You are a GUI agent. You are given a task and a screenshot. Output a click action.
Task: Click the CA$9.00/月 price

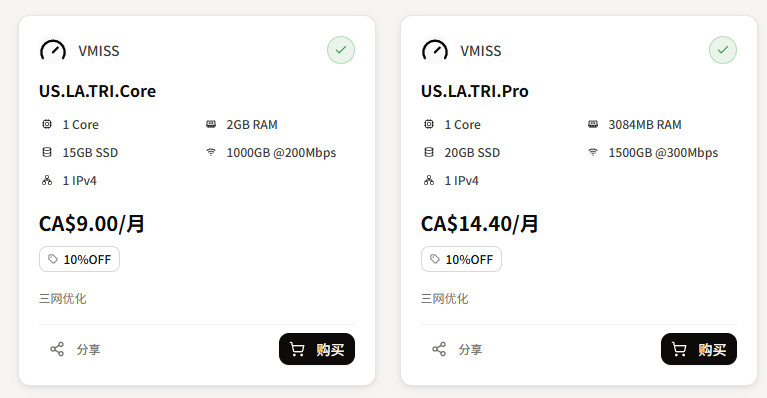(92, 224)
